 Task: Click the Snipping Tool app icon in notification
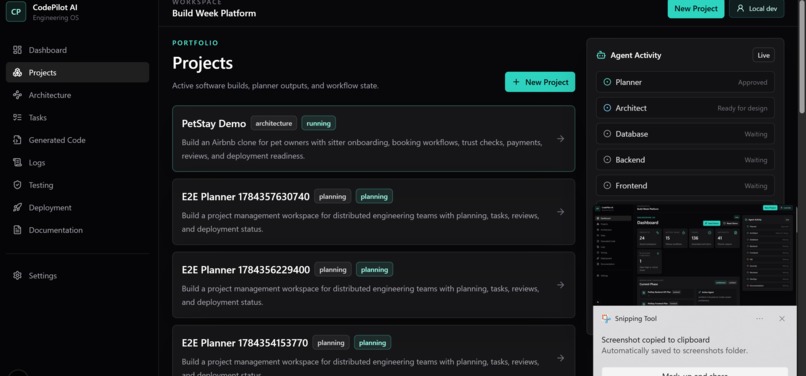pyautogui.click(x=607, y=318)
